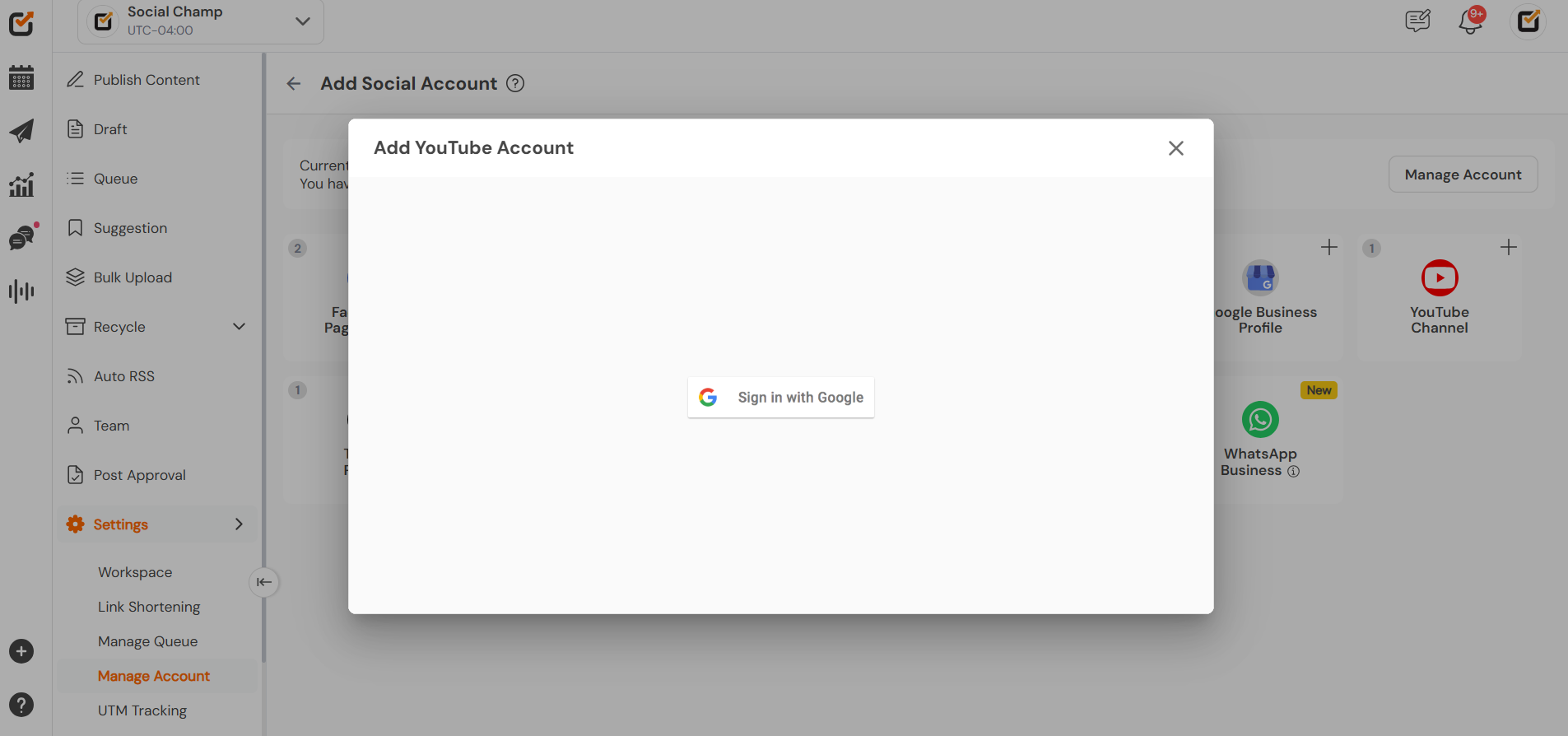This screenshot has height=736, width=1568.
Task: Go back using the arrow beside Add Social Account
Action: click(x=294, y=84)
